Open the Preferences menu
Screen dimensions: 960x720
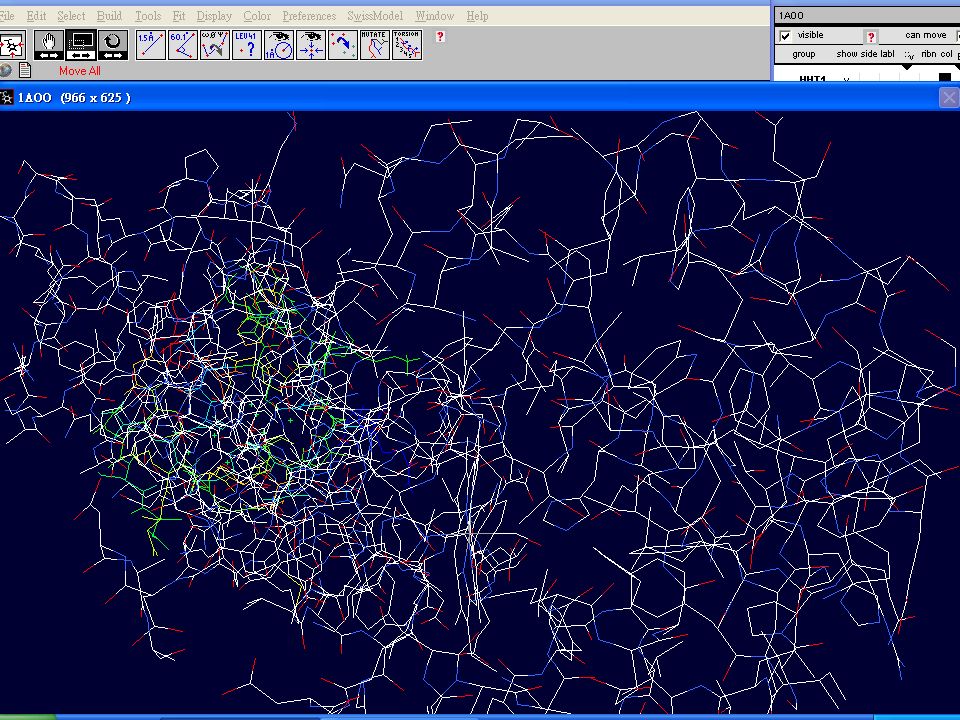[x=309, y=16]
